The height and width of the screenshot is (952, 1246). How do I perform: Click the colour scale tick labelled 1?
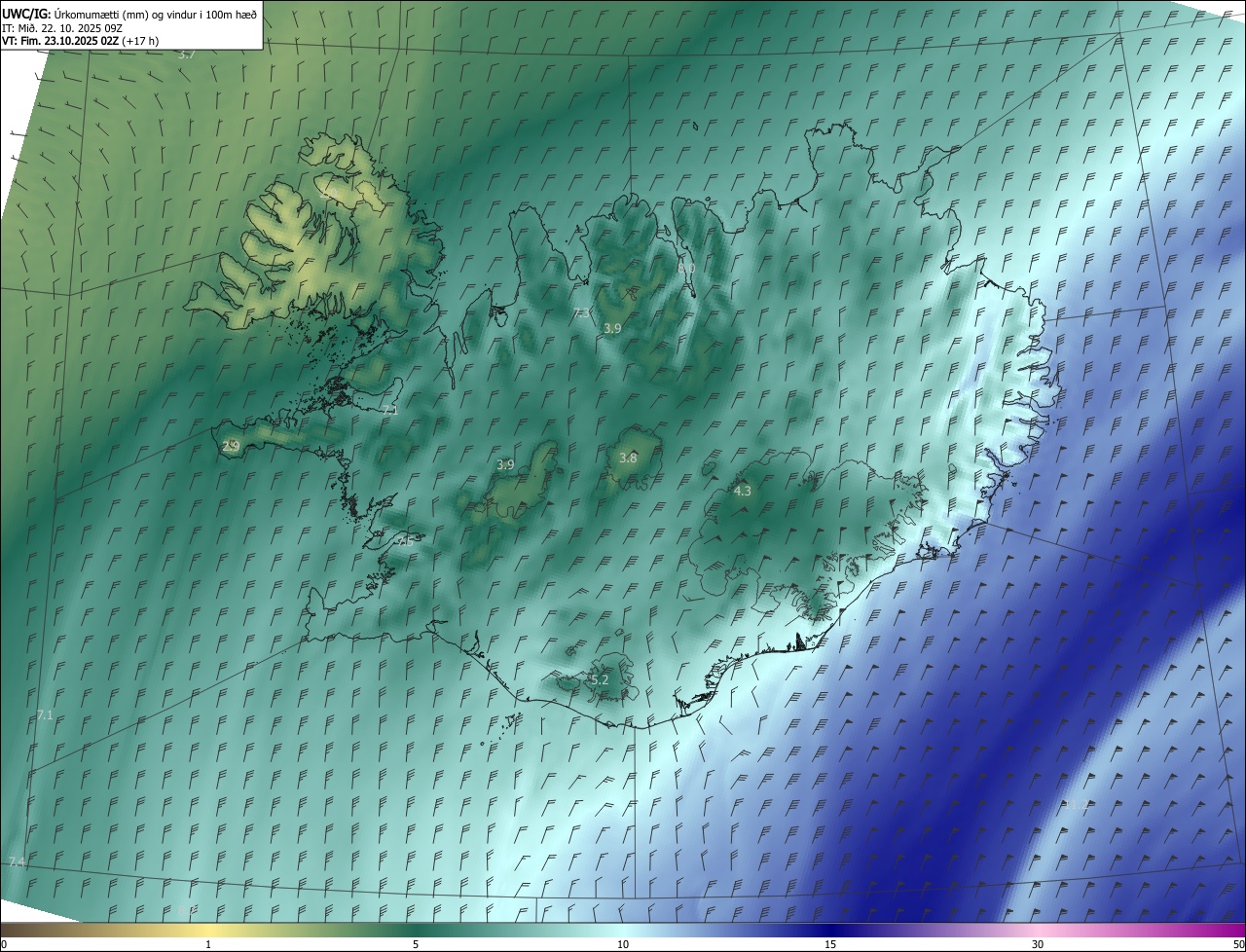208,944
